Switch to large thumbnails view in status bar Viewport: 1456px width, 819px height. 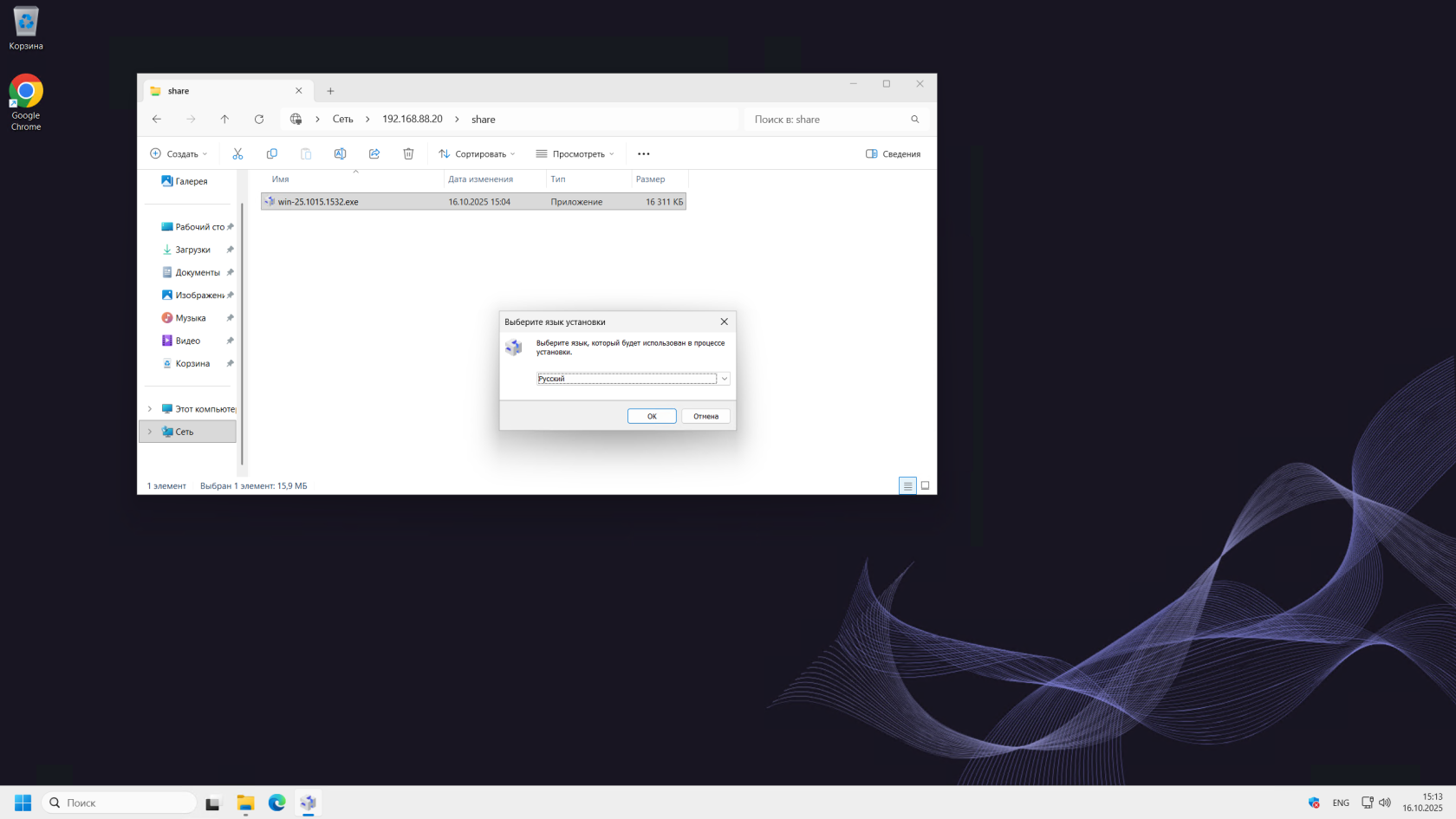coord(925,485)
